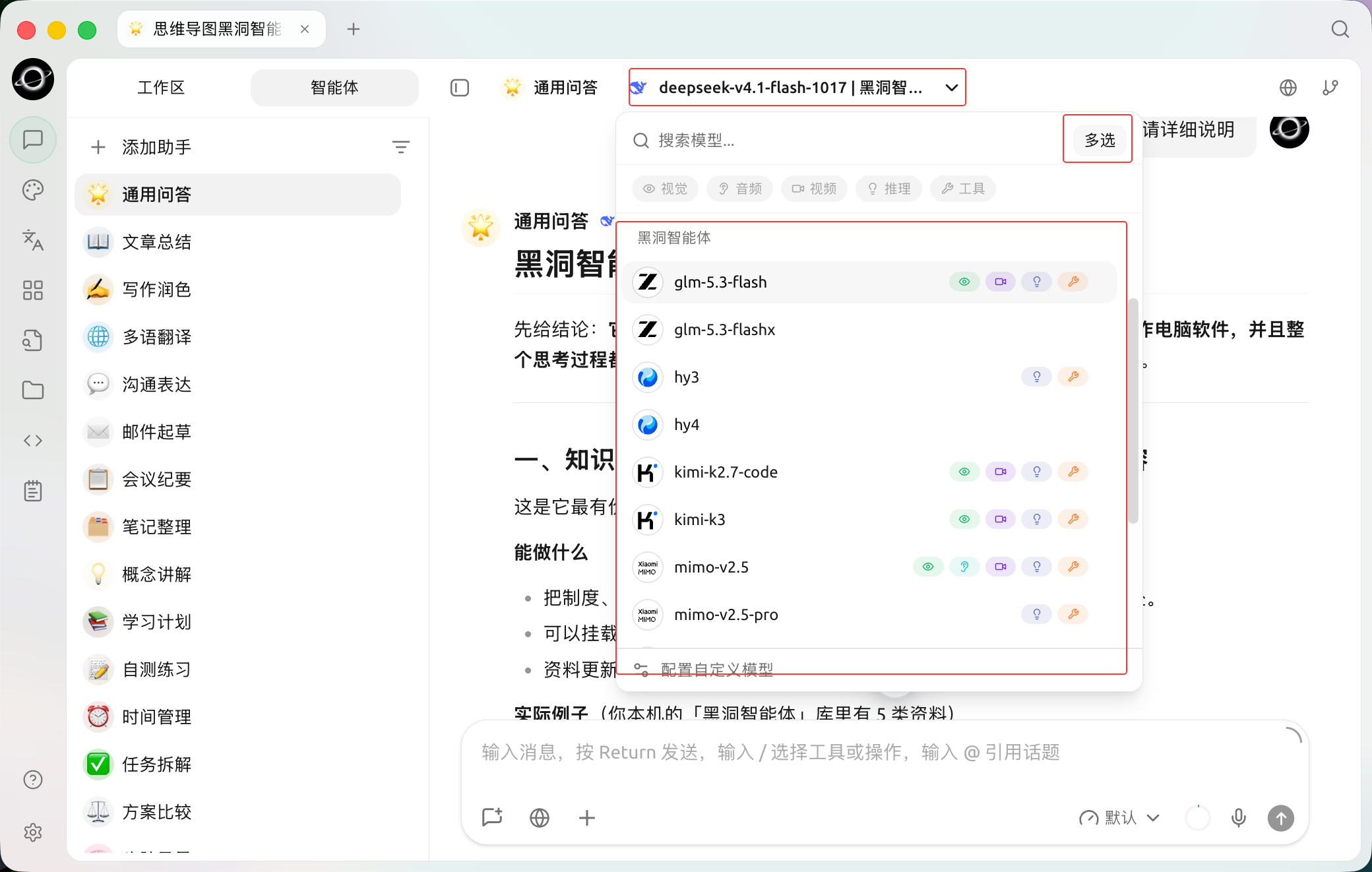Toggle the 音频 audio filter chip

(740, 189)
